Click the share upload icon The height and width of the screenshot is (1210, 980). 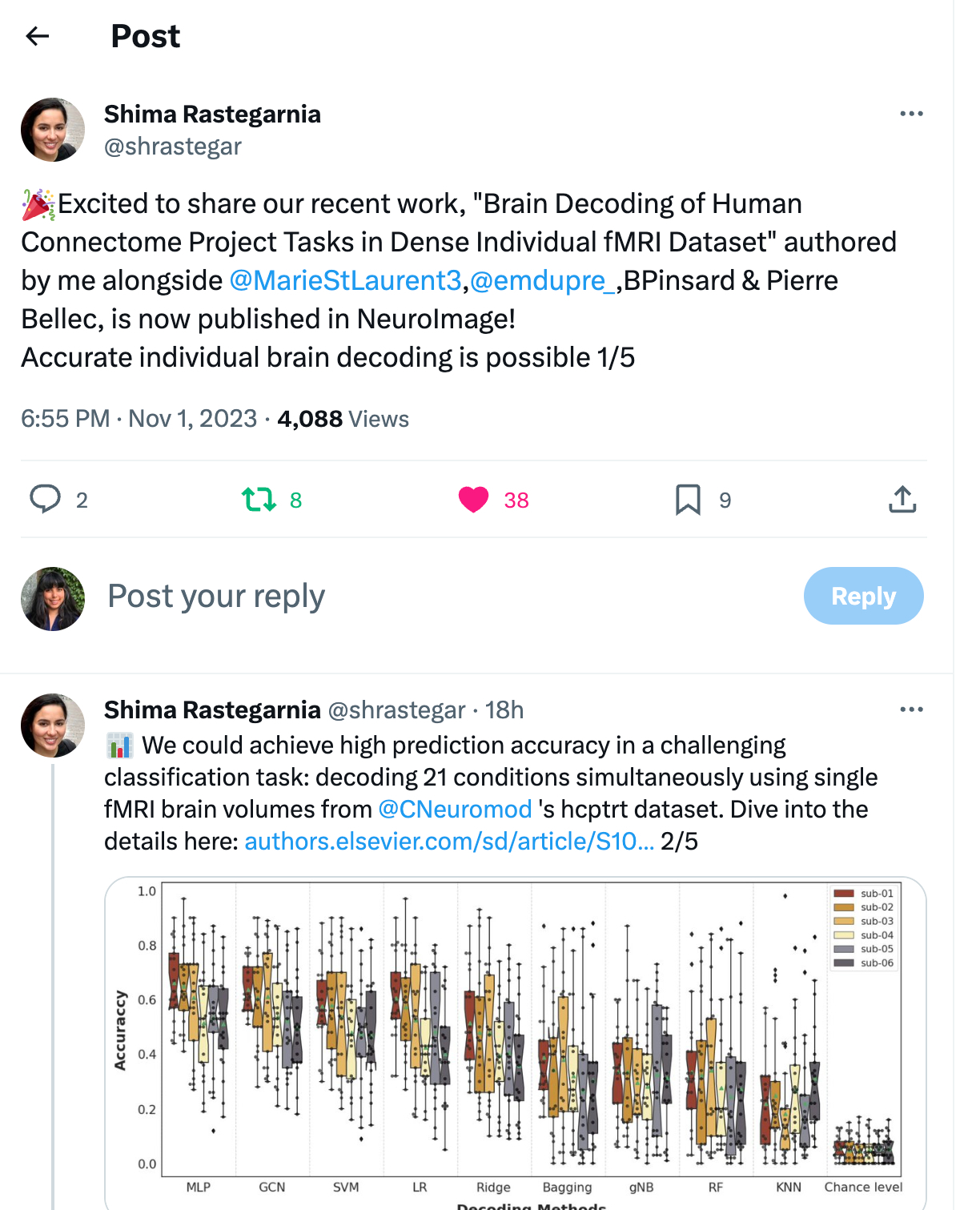pos(902,500)
